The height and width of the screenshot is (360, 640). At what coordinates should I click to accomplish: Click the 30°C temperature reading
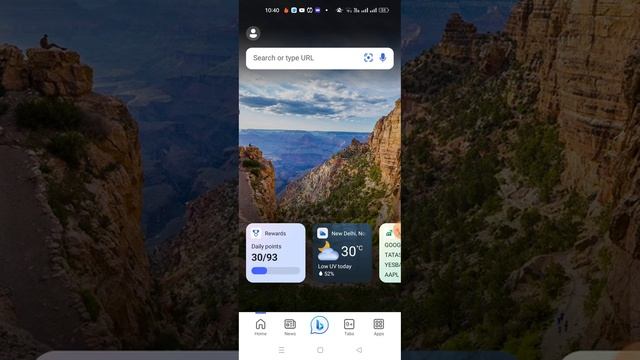352,251
